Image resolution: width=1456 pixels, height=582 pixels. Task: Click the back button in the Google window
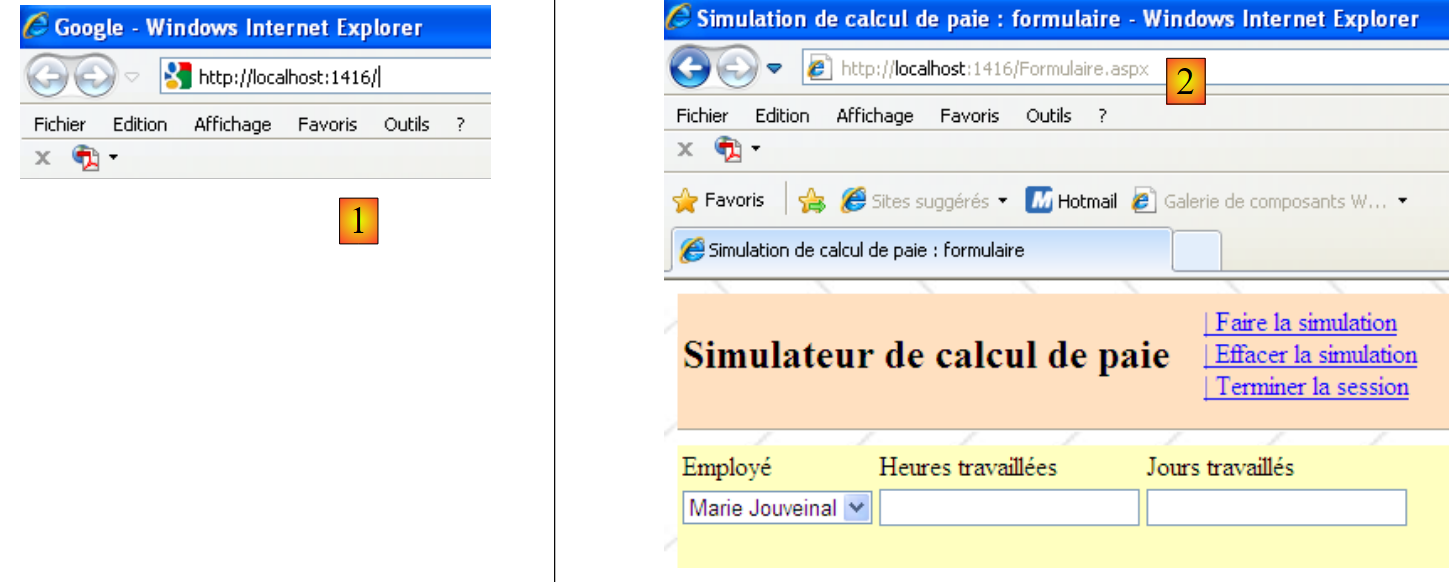pos(46,77)
